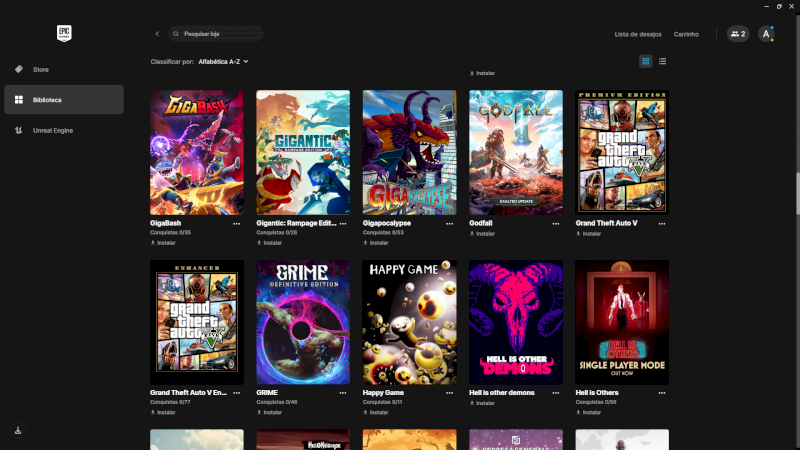Viewport: 800px width, 450px height.
Task: Open the account profile avatar
Action: point(766,34)
